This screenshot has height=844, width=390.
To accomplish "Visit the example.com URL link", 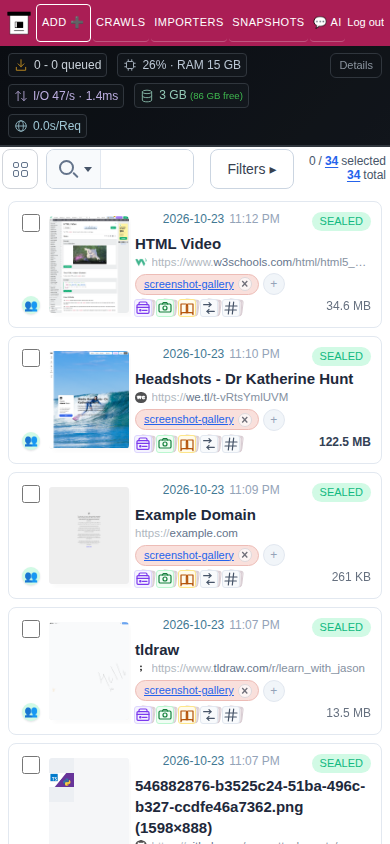I will [x=186, y=533].
